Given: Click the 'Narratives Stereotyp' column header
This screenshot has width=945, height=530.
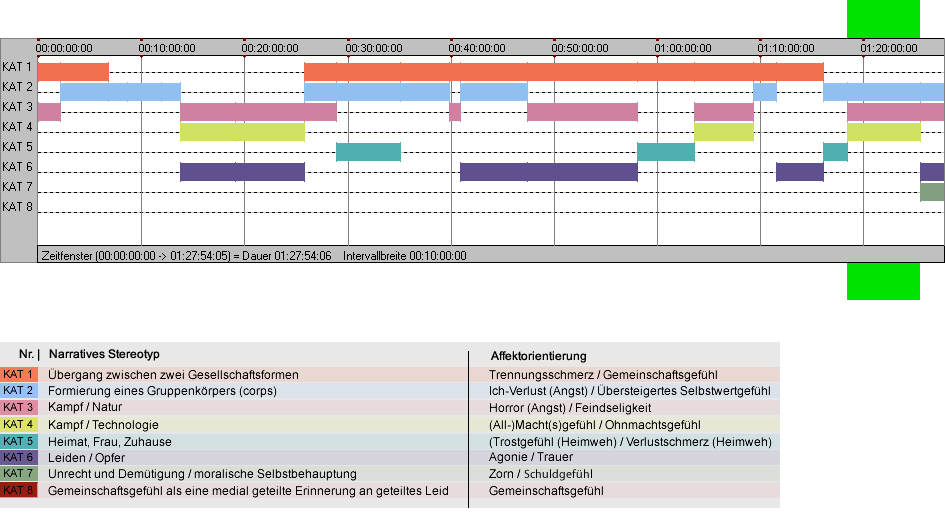Looking at the screenshot, I should (104, 355).
